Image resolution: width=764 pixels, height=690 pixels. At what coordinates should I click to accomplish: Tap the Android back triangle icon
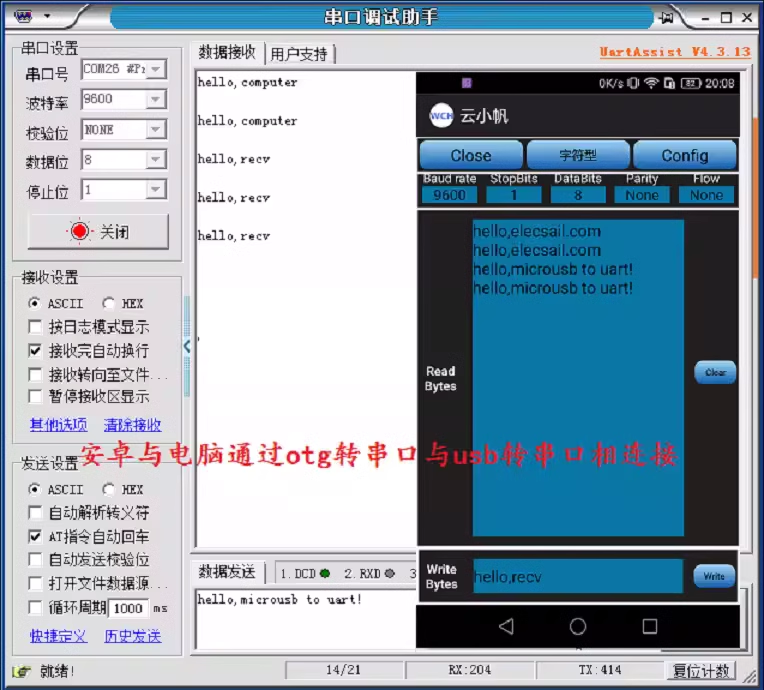point(507,626)
